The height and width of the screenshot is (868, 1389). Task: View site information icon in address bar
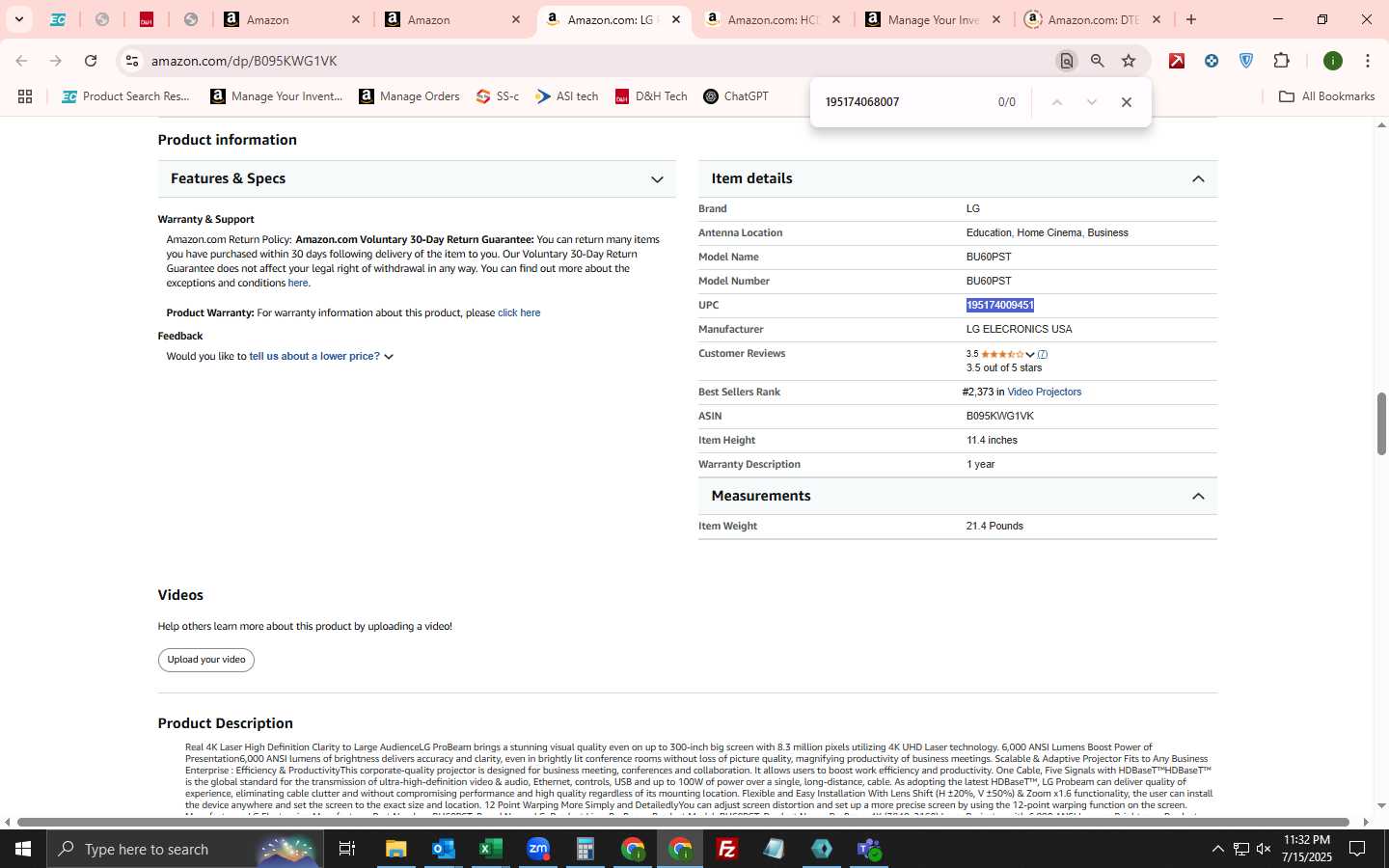[132, 61]
